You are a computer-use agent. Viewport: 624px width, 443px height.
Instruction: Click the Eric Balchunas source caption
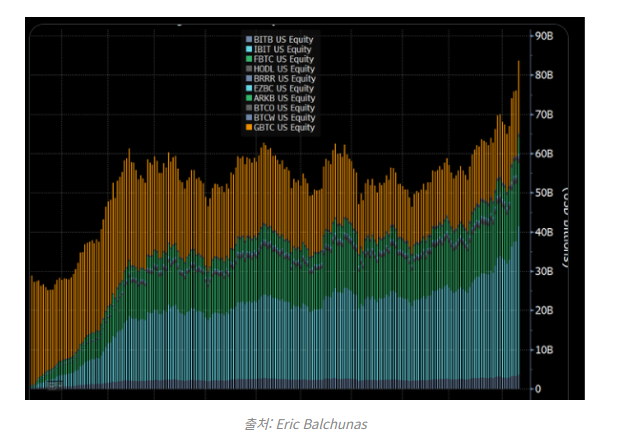tap(305, 424)
